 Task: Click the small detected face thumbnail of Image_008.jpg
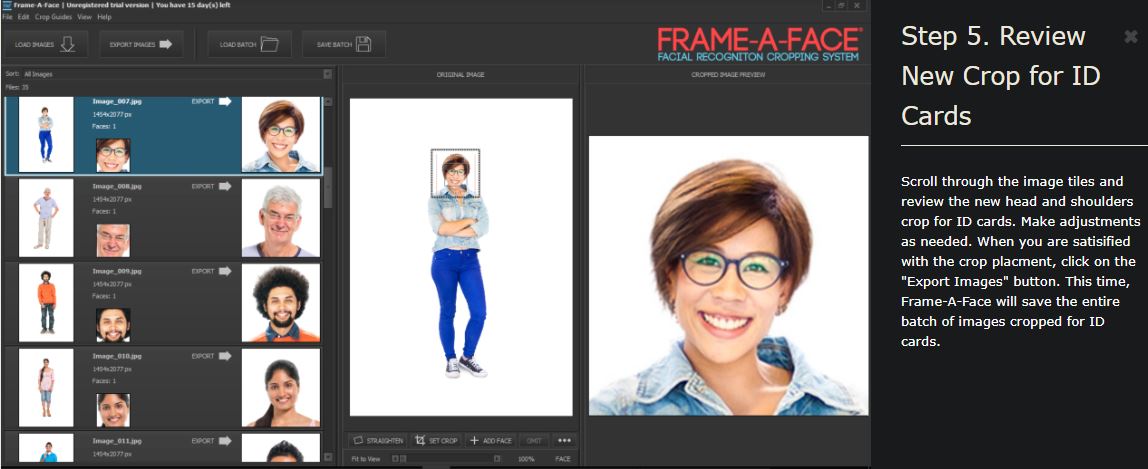click(113, 240)
